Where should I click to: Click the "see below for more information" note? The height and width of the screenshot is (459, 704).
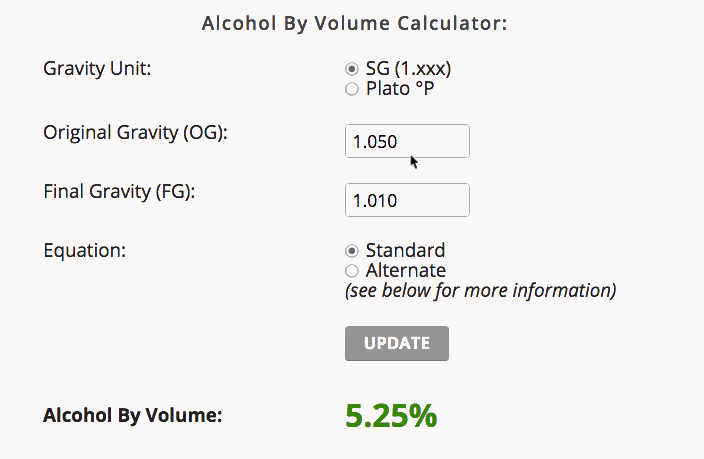click(480, 291)
